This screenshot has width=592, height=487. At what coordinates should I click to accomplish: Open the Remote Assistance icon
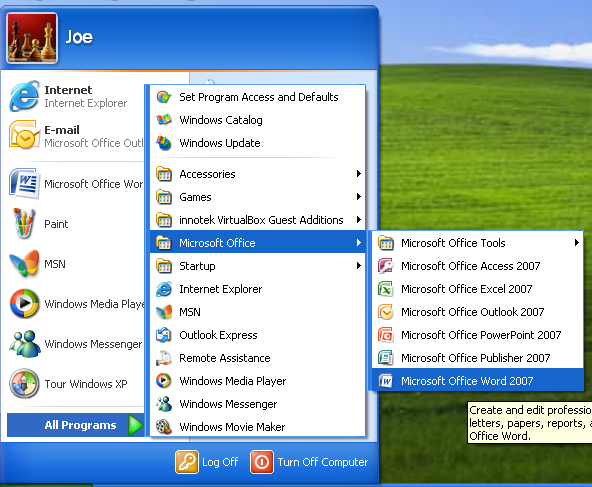tap(164, 358)
